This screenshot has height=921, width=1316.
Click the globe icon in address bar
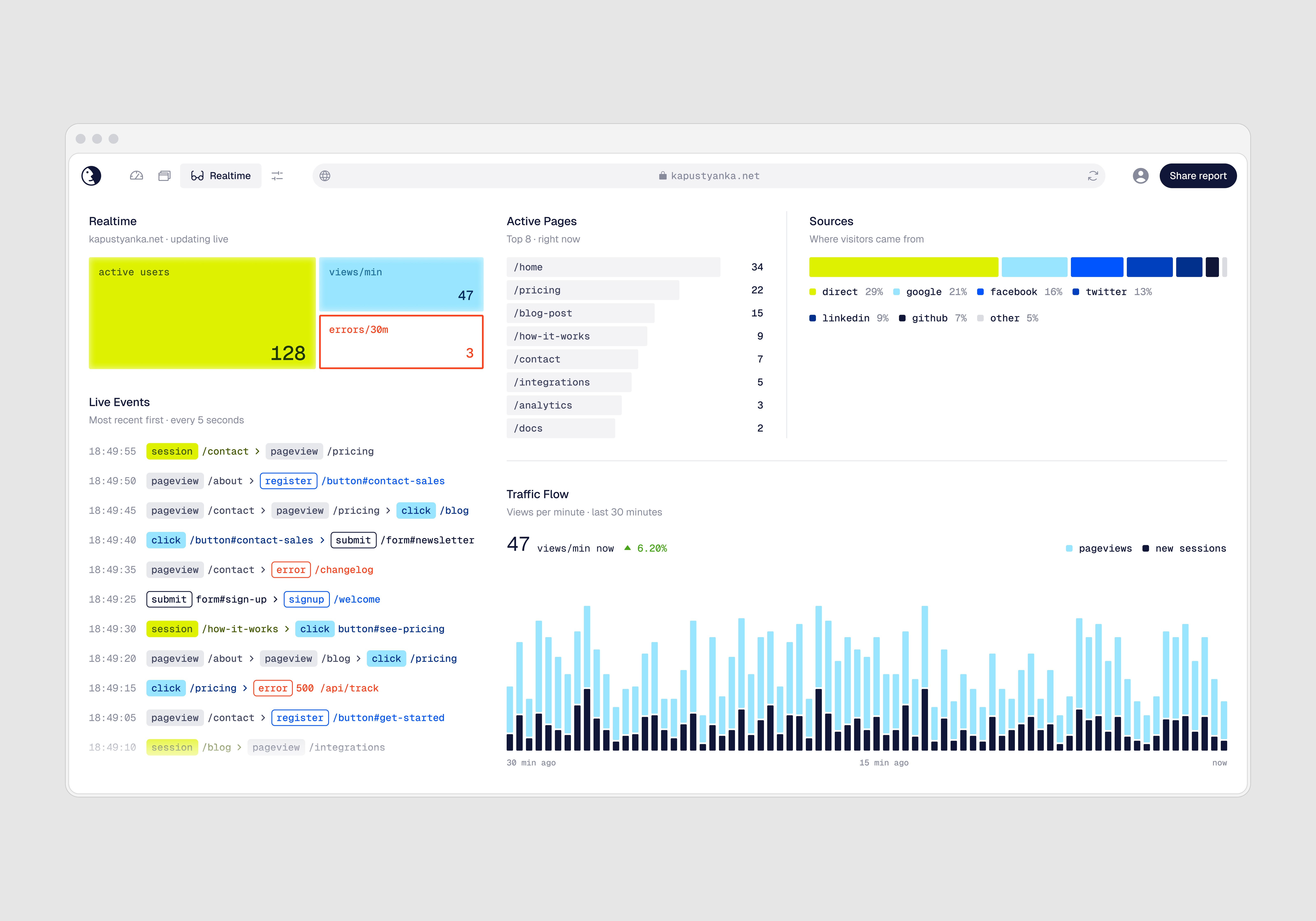(x=325, y=176)
